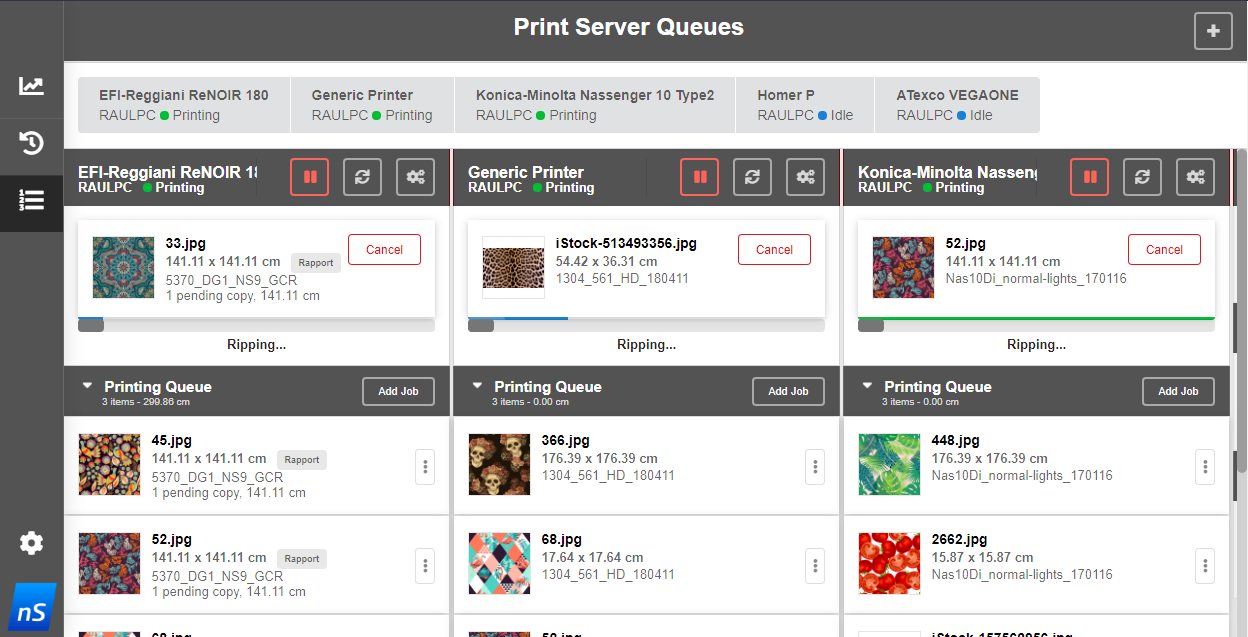Image resolution: width=1248 pixels, height=637 pixels.
Task: Click the 448.jpg palm leaves thumbnail
Action: [x=889, y=465]
